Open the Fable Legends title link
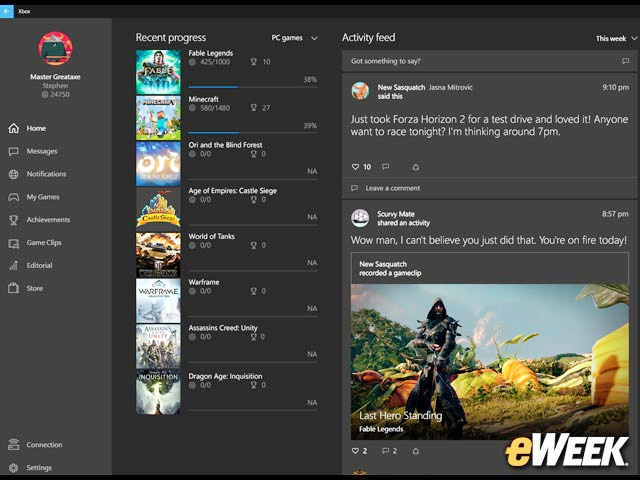Image resolution: width=640 pixels, height=480 pixels. (211, 53)
